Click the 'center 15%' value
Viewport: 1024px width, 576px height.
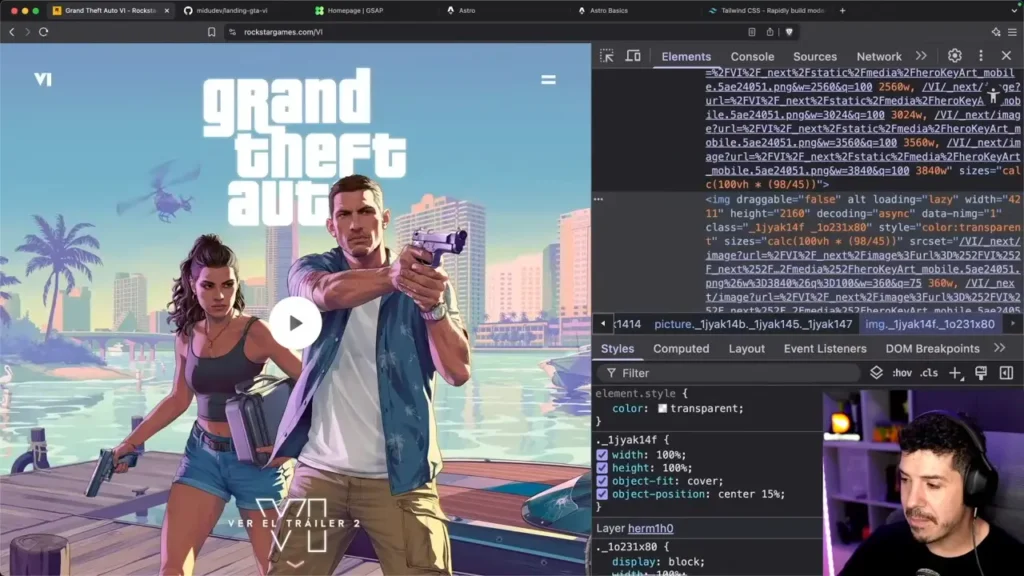coord(748,494)
